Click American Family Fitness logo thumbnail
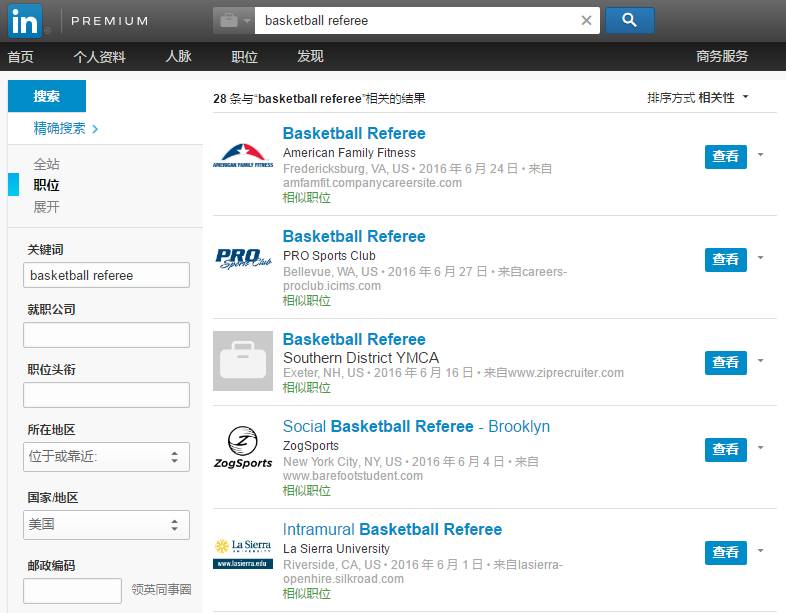The width and height of the screenshot is (786, 613). (243, 155)
